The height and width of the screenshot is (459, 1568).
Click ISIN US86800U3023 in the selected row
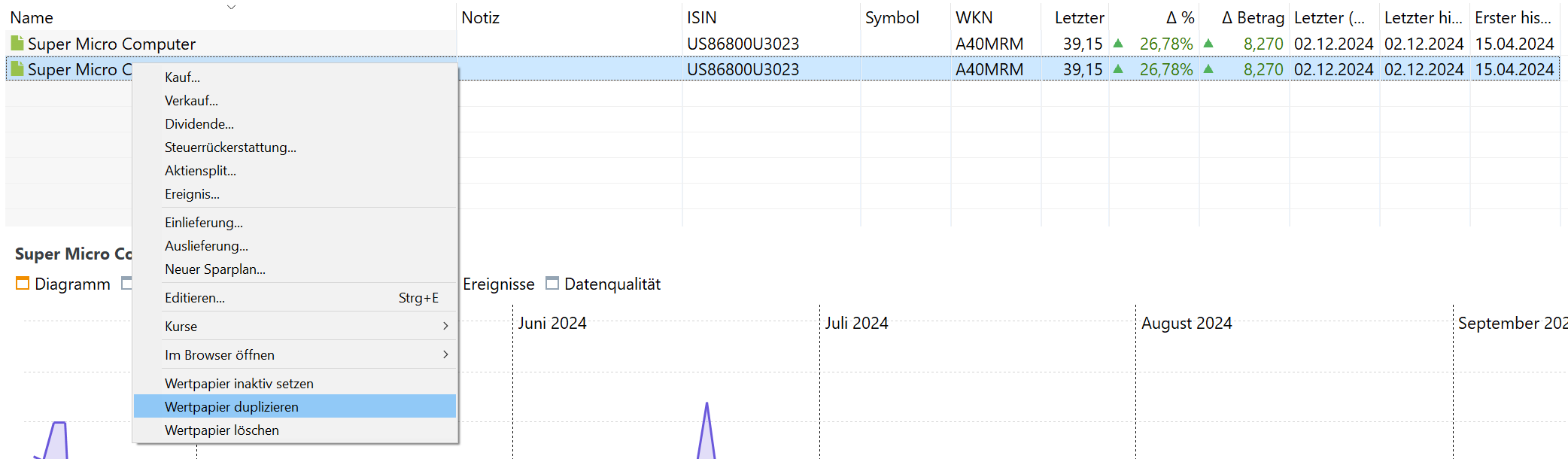[x=743, y=70]
